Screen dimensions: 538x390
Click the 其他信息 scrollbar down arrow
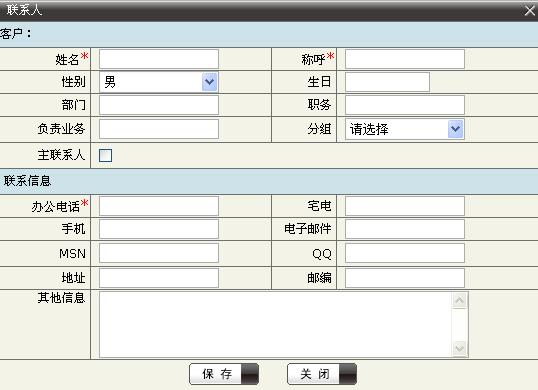coord(460,349)
